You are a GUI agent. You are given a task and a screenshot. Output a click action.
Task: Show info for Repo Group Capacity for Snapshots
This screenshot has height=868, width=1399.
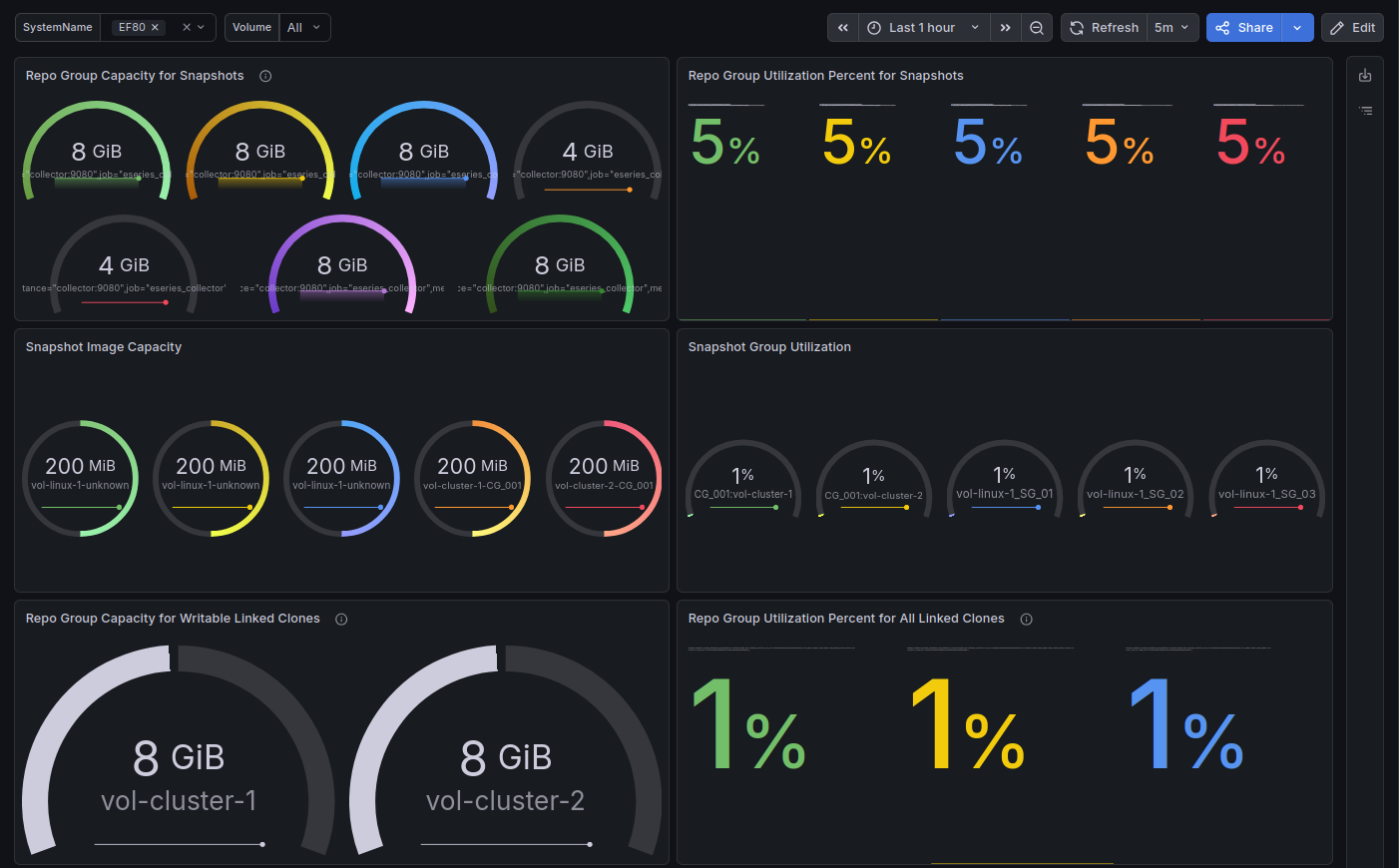pos(265,76)
